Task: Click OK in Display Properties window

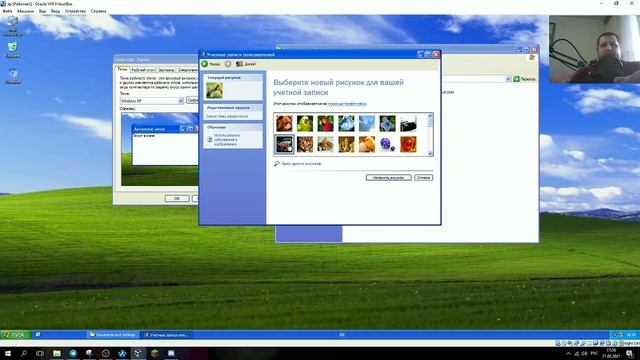Action: pyautogui.click(x=177, y=198)
